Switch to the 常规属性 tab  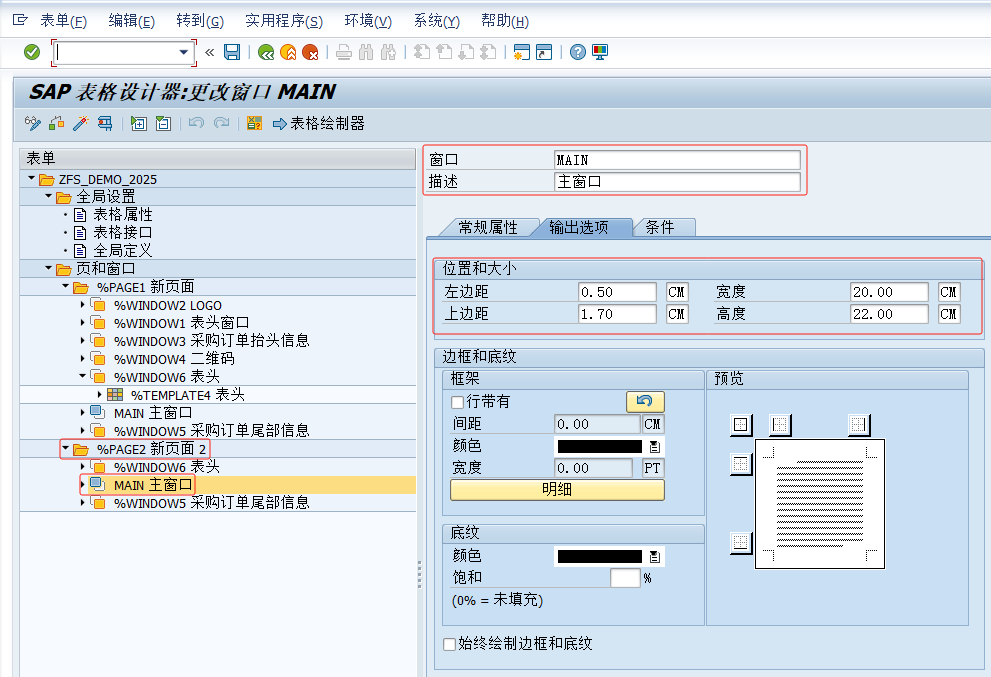click(x=487, y=228)
